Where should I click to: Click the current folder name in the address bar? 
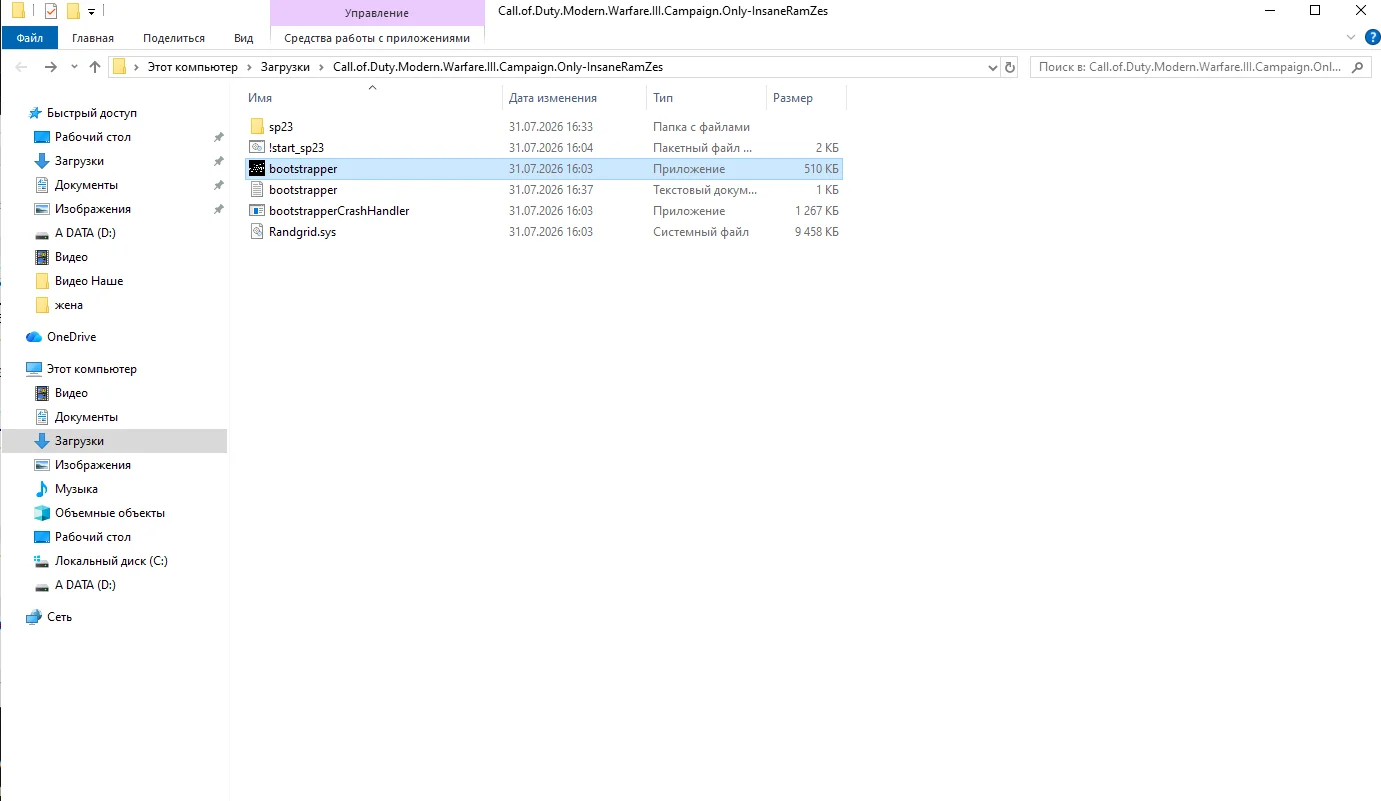pos(498,67)
